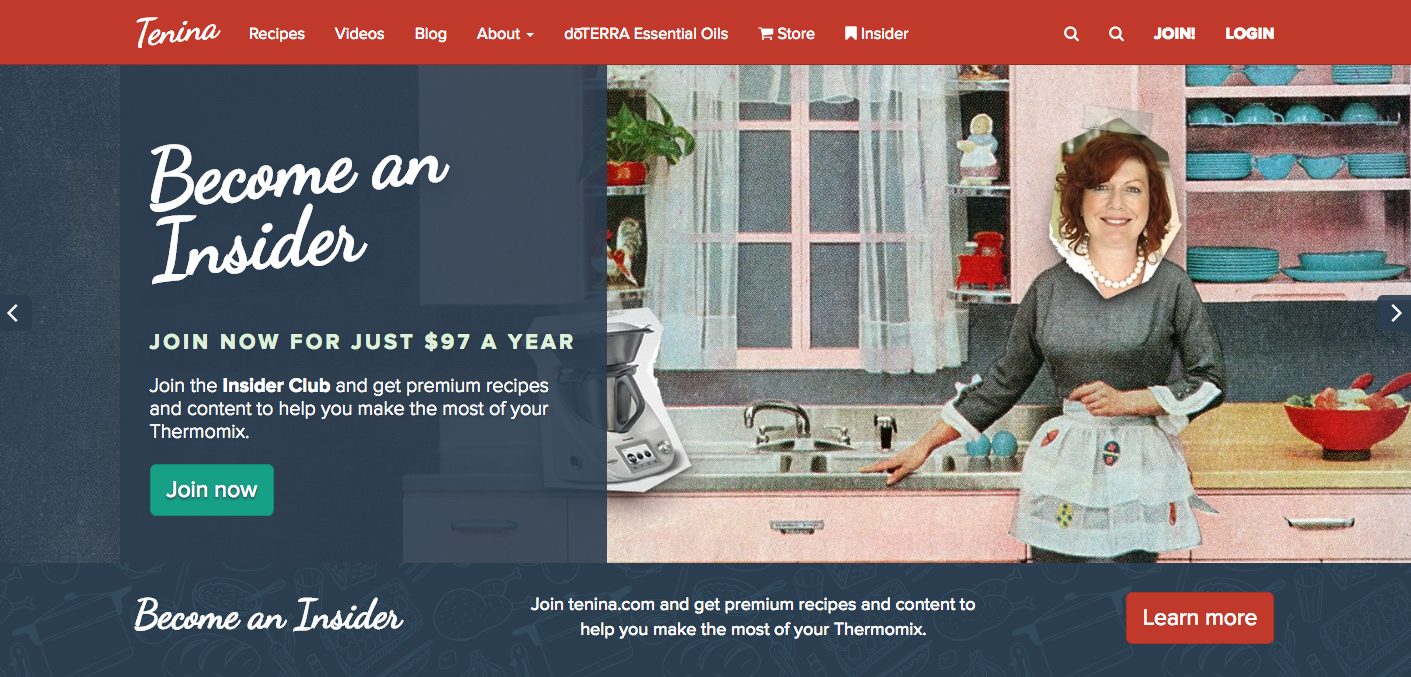Open the Blog menu item

(431, 34)
